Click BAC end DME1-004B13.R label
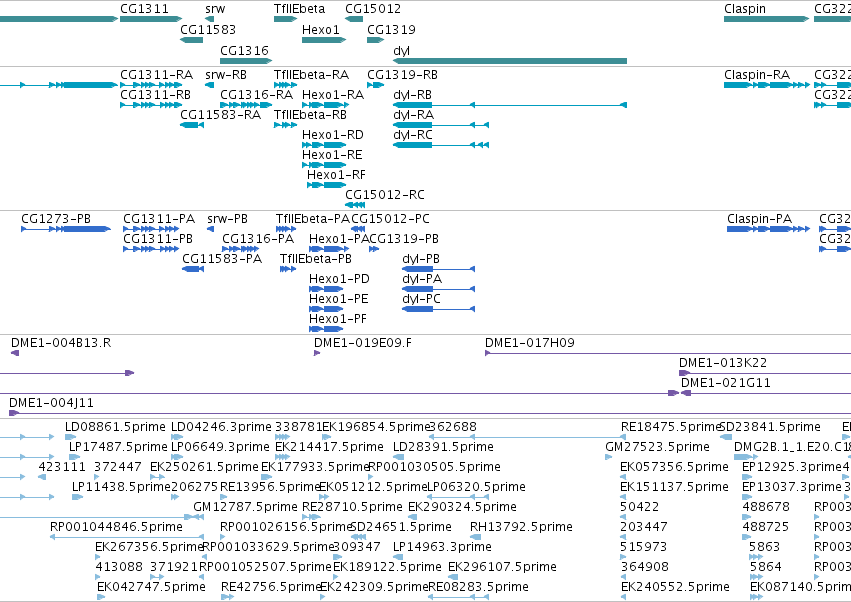The width and height of the screenshot is (851, 602). 61,343
